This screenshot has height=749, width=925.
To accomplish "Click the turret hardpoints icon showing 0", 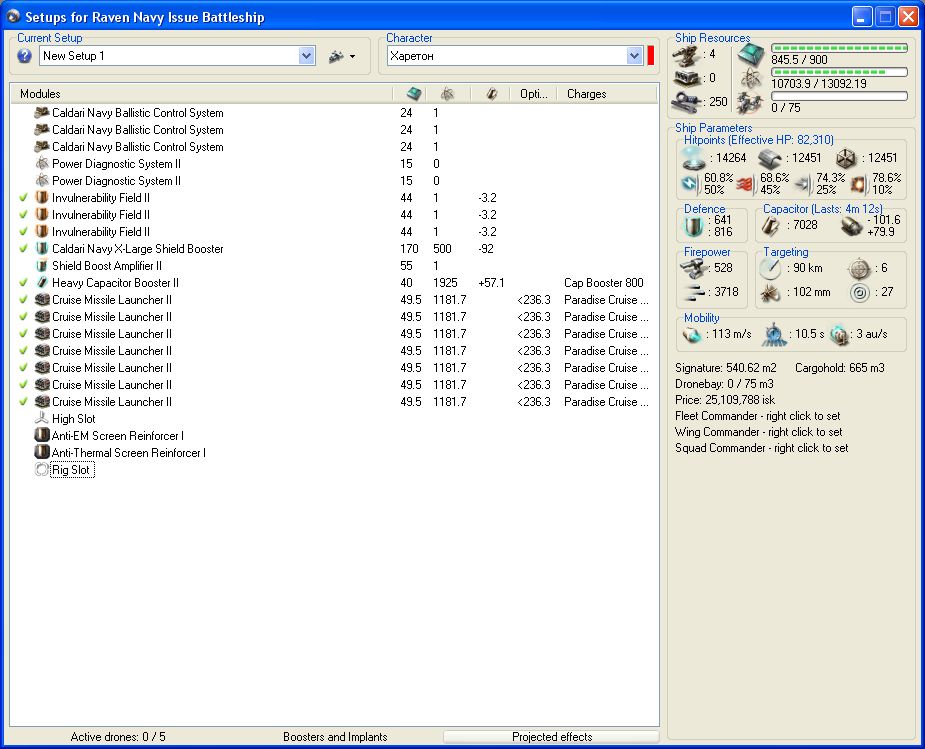I will [687, 78].
